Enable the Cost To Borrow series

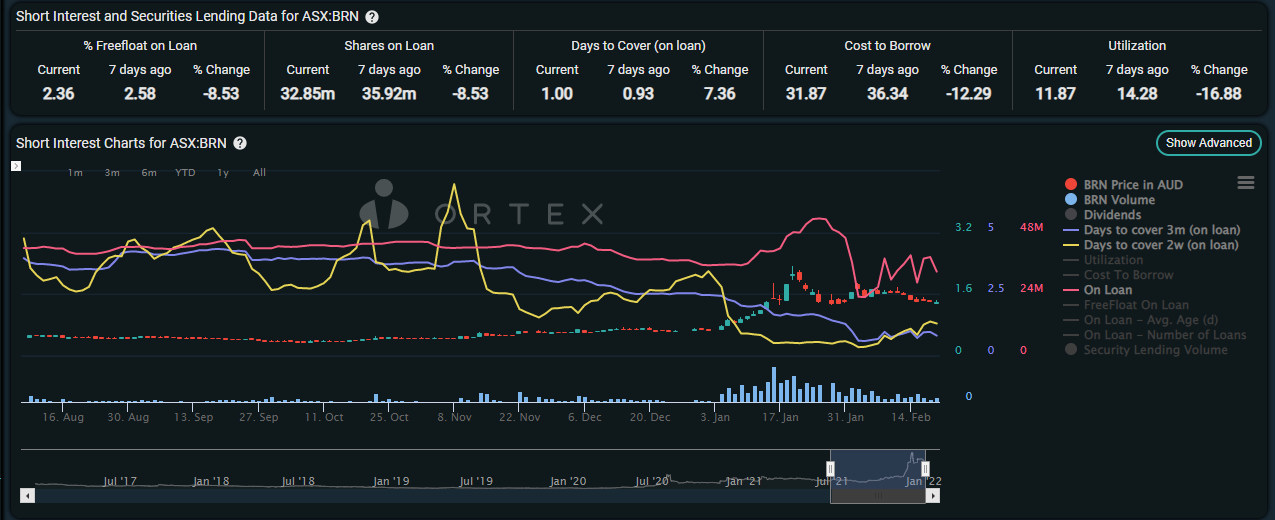(1118, 275)
